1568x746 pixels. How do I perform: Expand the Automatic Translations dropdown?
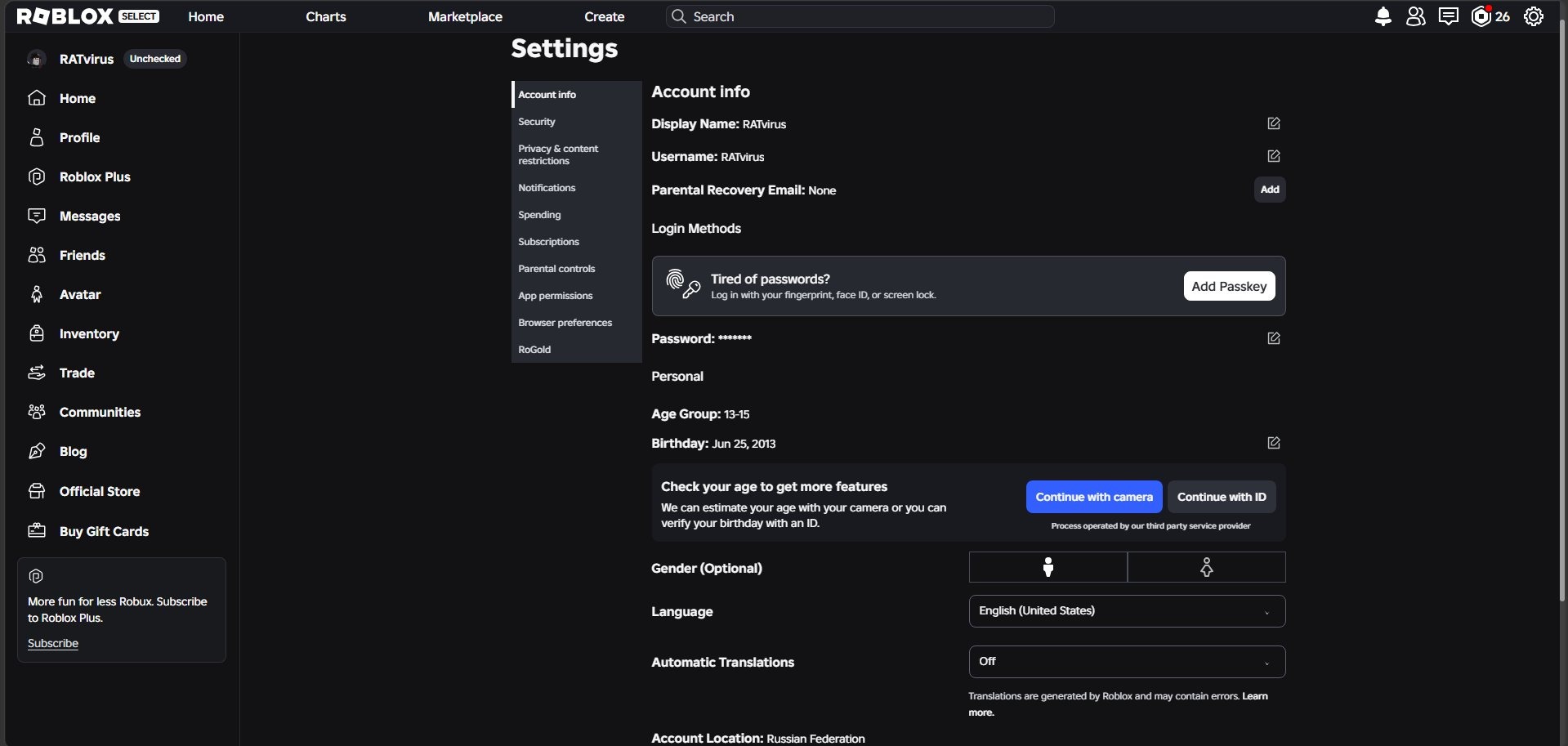point(1127,662)
